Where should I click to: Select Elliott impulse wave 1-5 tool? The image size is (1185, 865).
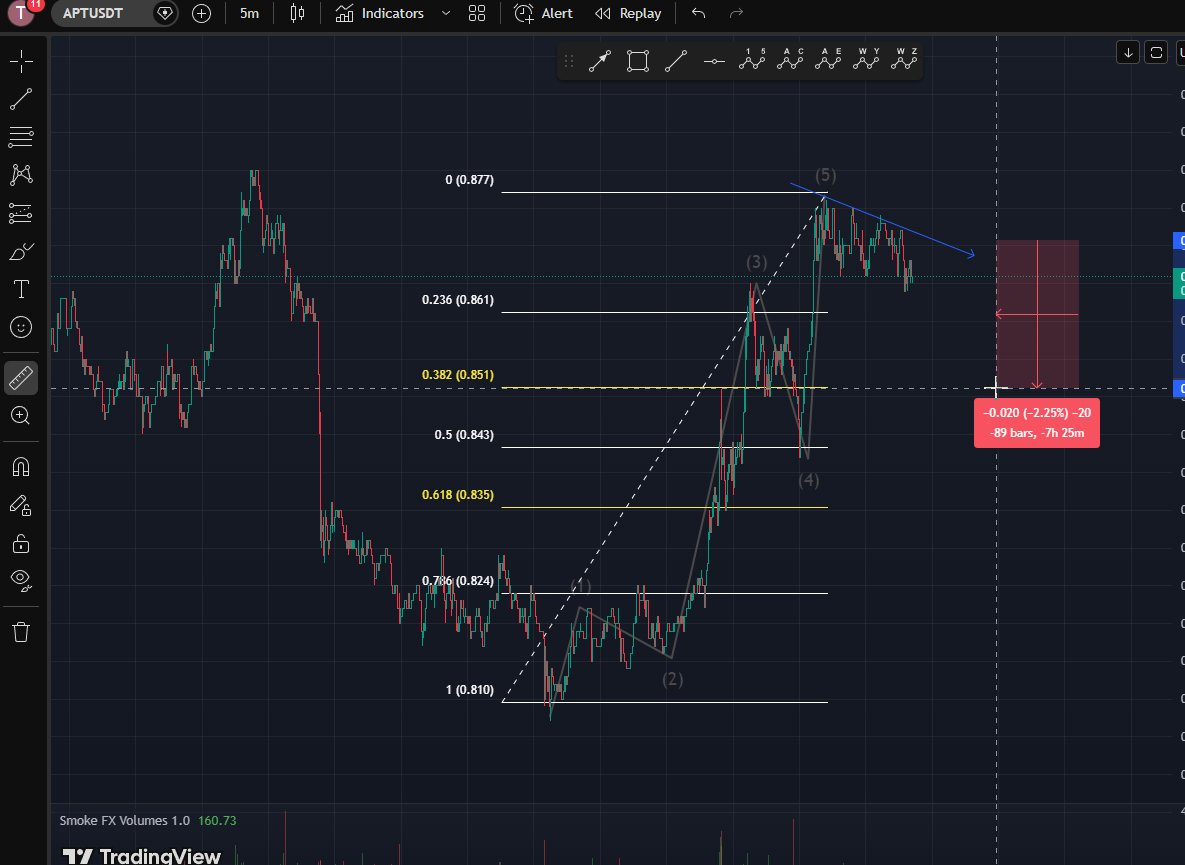pos(752,60)
